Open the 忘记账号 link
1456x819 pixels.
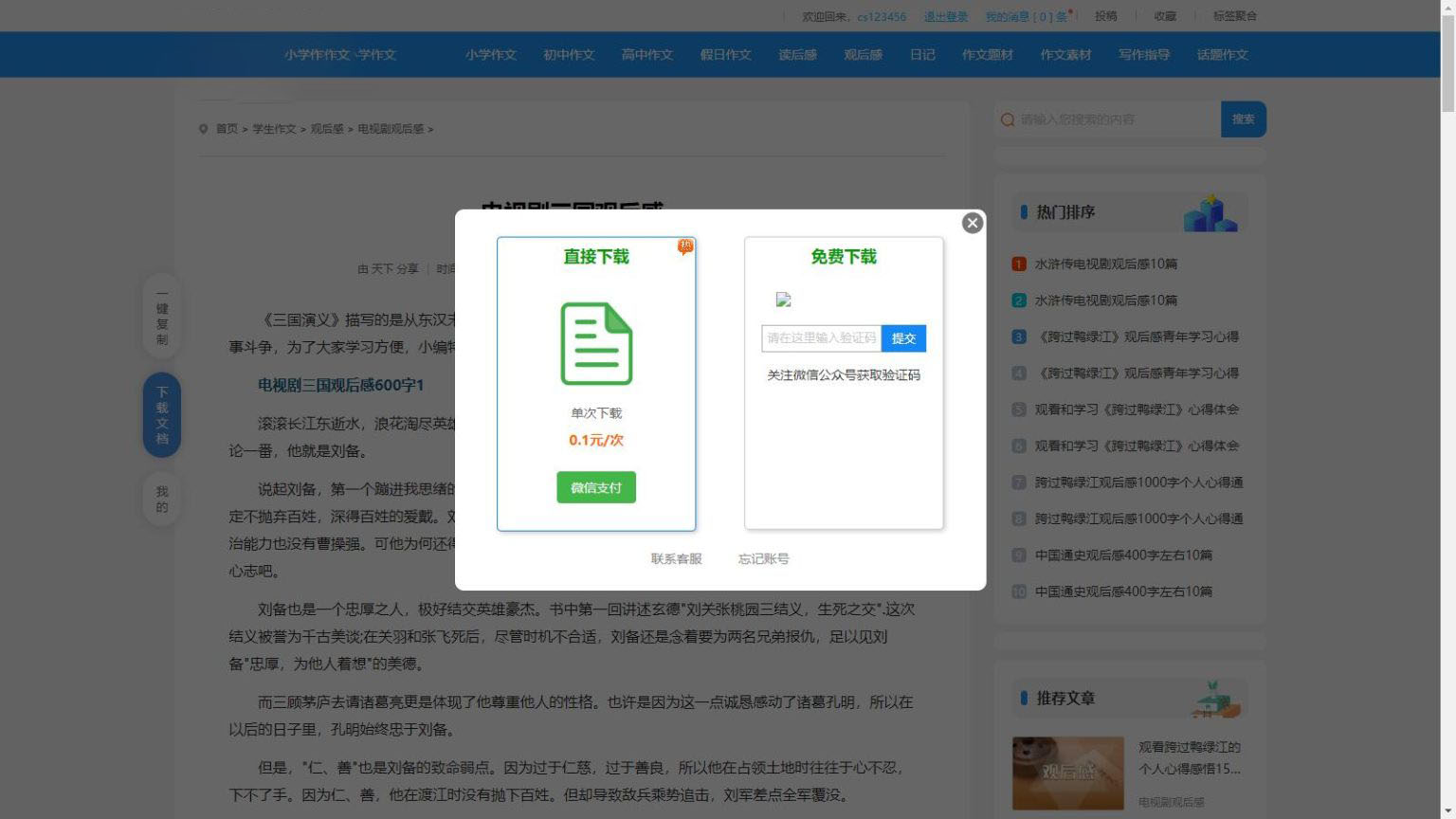[x=763, y=559]
